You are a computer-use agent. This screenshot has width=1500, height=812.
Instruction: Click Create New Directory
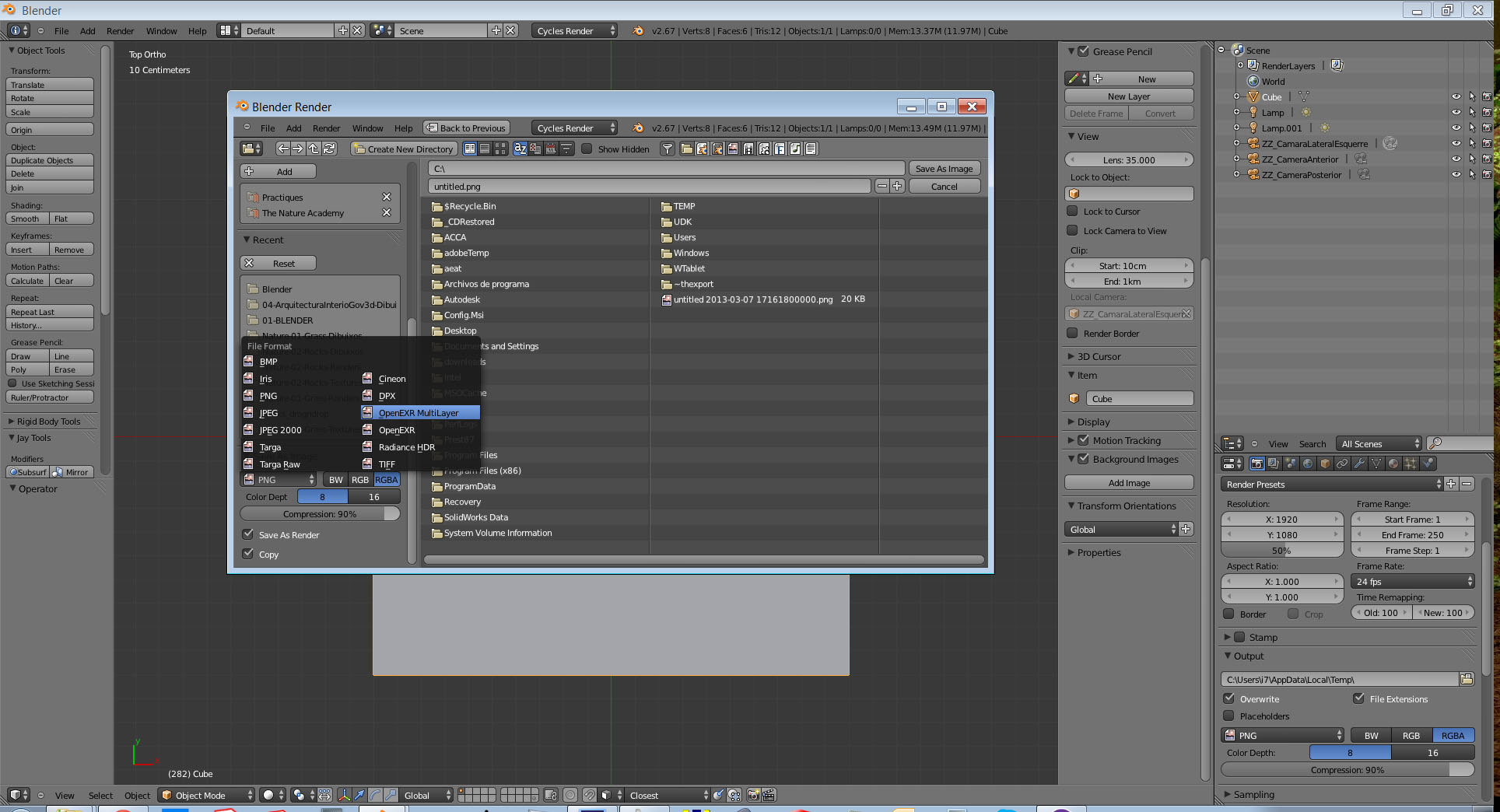[x=403, y=149]
